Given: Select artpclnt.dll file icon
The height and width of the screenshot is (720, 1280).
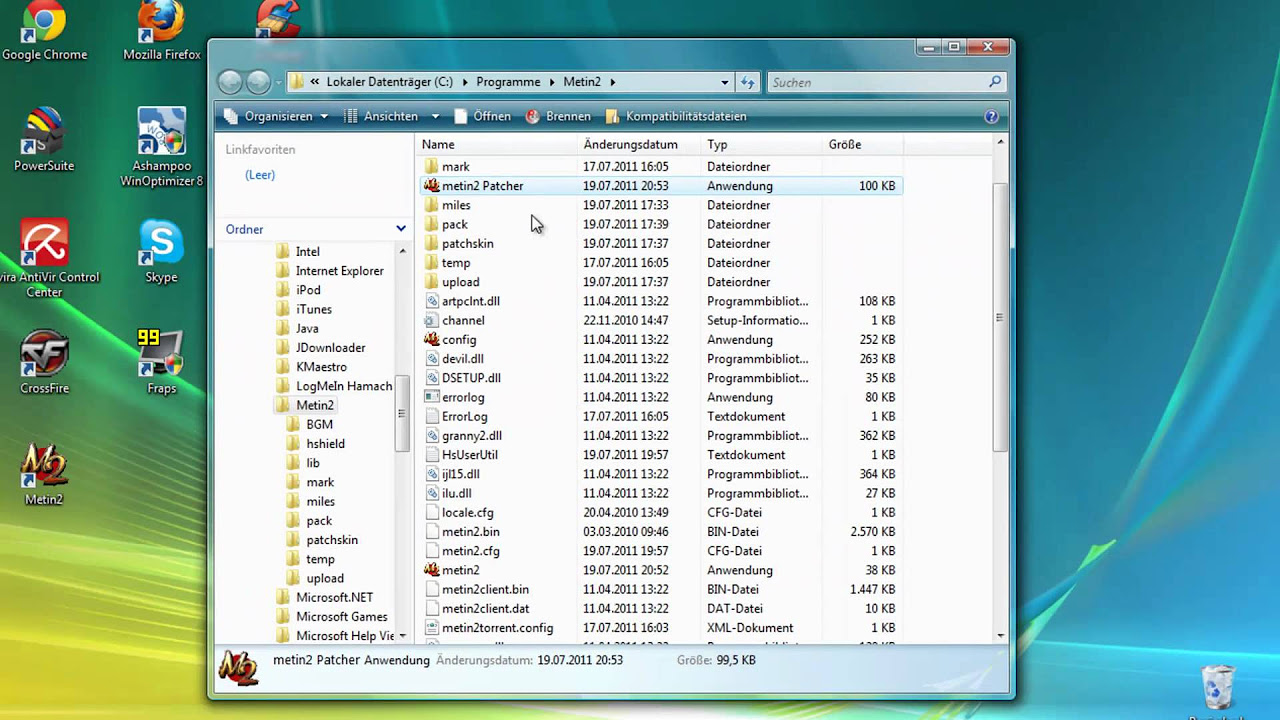Looking at the screenshot, I should (431, 301).
